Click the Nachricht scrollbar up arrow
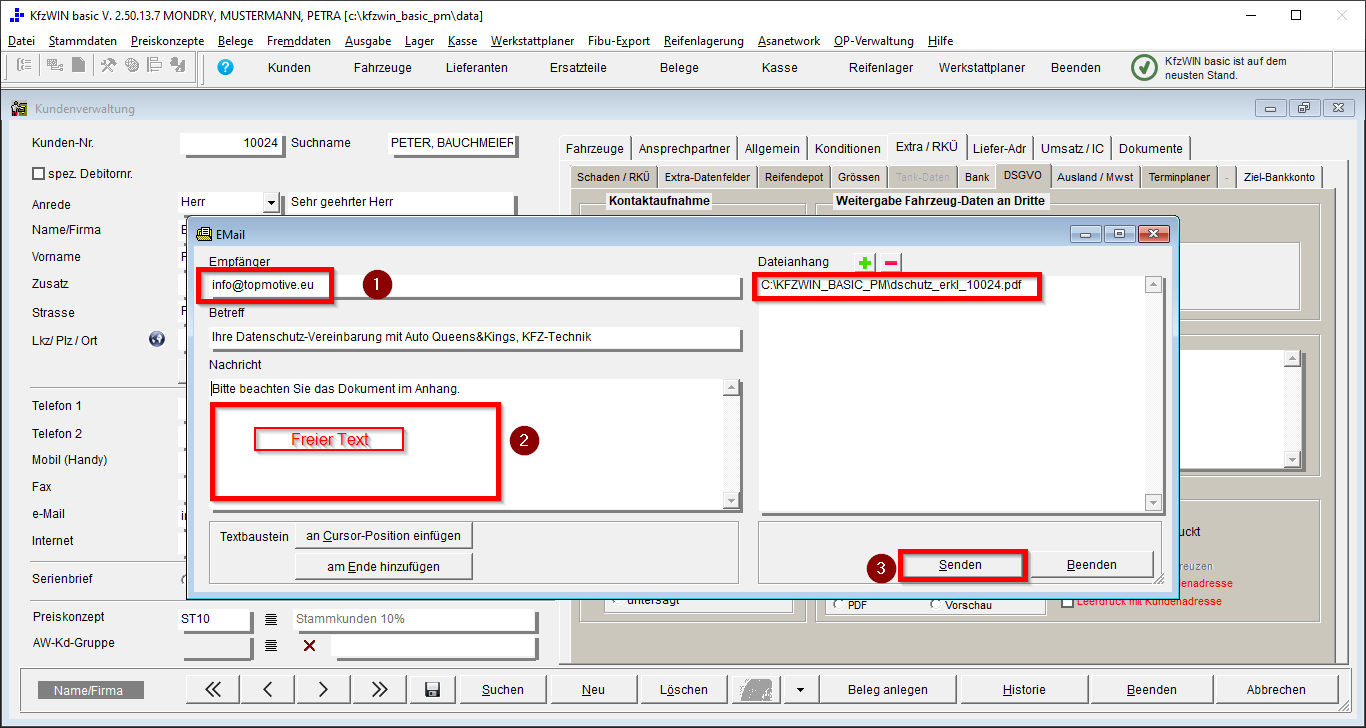 click(731, 388)
